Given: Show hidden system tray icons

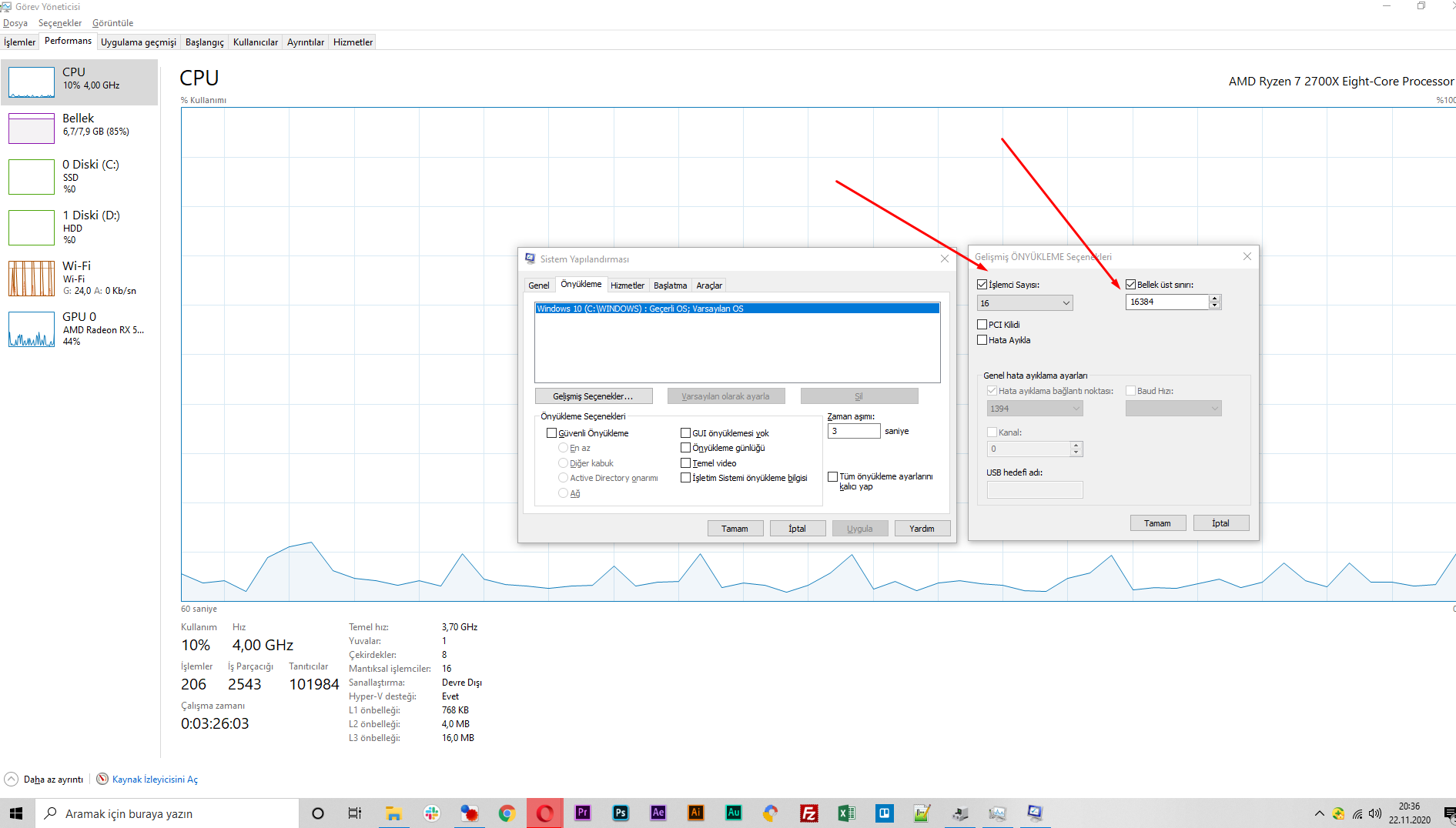Looking at the screenshot, I should [x=1319, y=813].
